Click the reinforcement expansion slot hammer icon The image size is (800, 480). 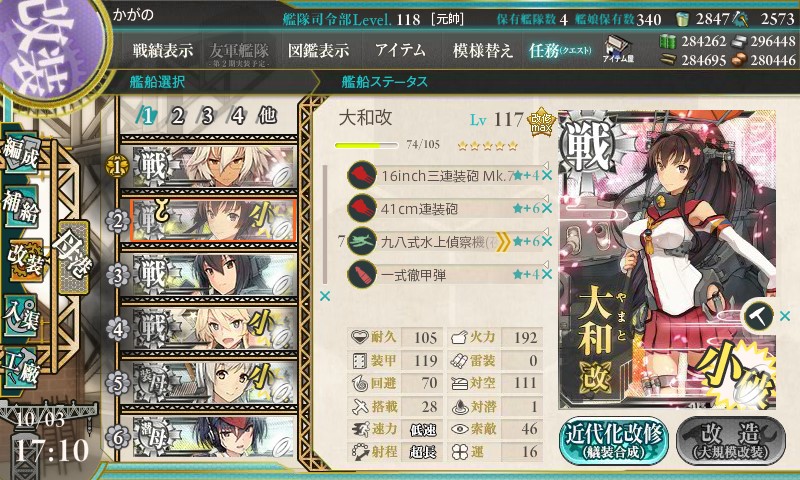click(758, 316)
